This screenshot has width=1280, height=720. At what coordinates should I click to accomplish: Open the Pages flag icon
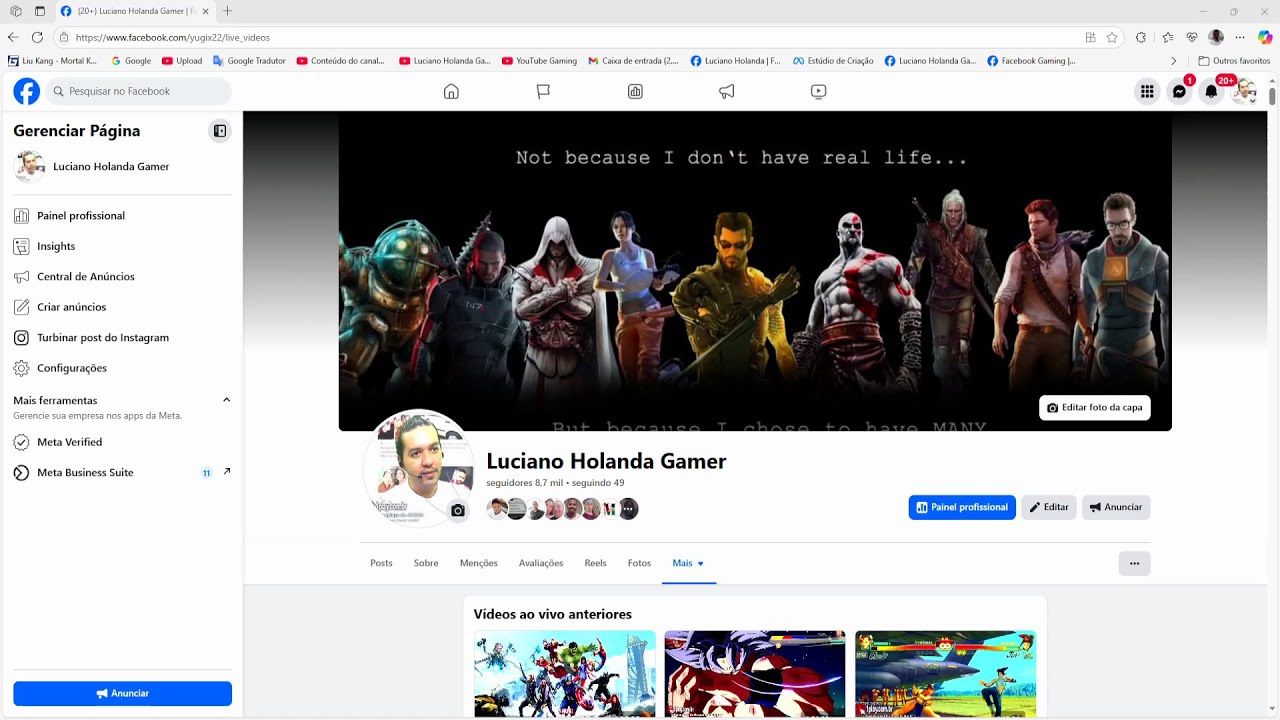[543, 91]
